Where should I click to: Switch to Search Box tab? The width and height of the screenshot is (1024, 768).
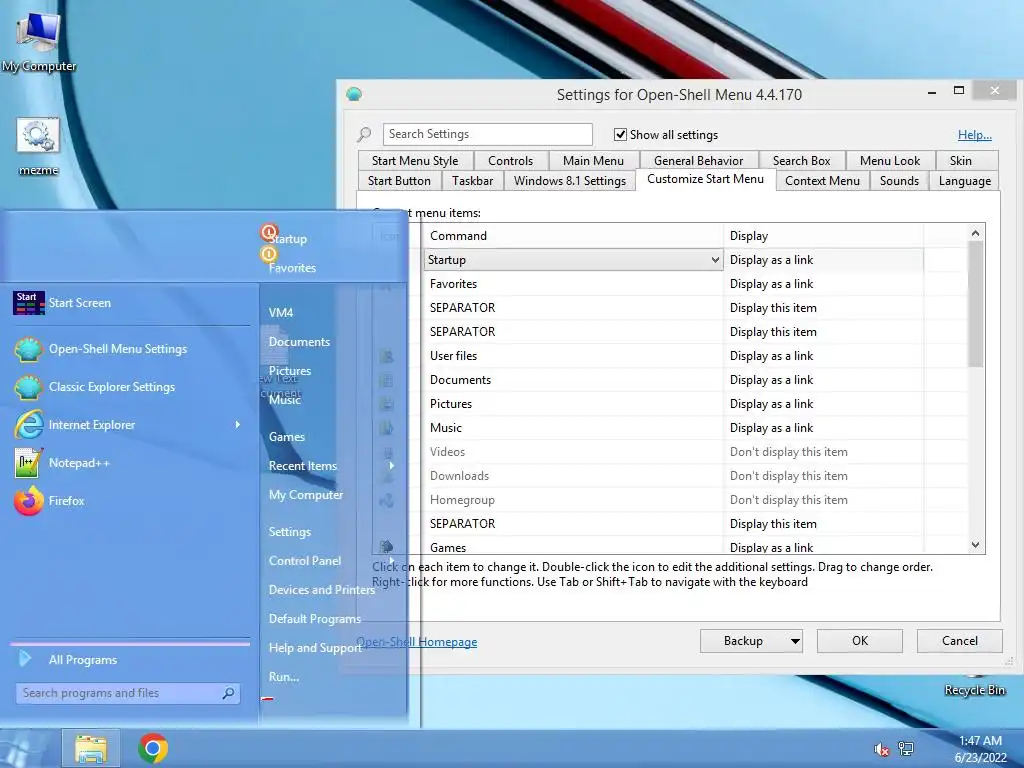(x=801, y=161)
